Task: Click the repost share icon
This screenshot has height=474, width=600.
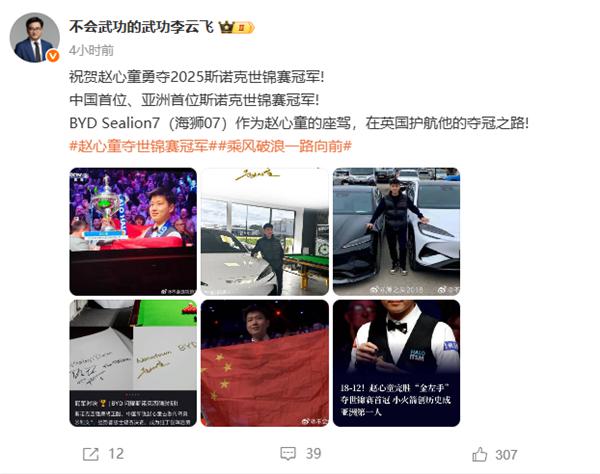Action: coord(91,454)
